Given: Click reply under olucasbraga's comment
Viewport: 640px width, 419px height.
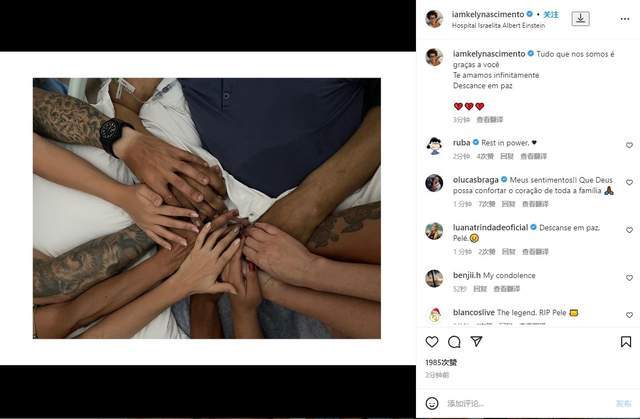Looking at the screenshot, I should point(508,204).
